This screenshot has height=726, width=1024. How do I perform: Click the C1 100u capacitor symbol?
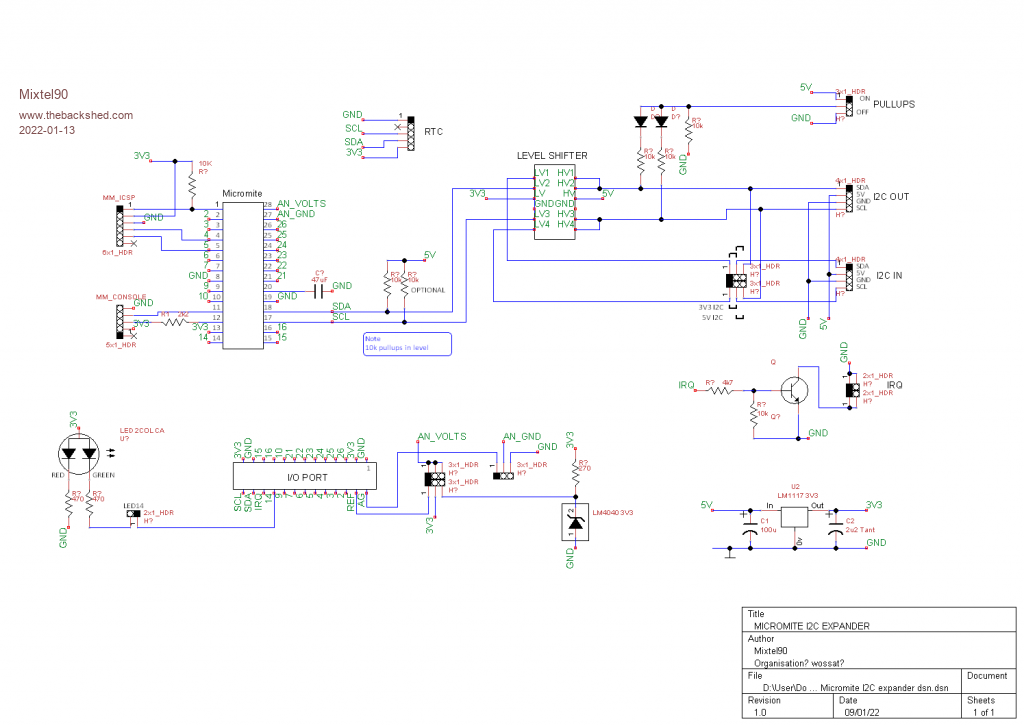749,528
